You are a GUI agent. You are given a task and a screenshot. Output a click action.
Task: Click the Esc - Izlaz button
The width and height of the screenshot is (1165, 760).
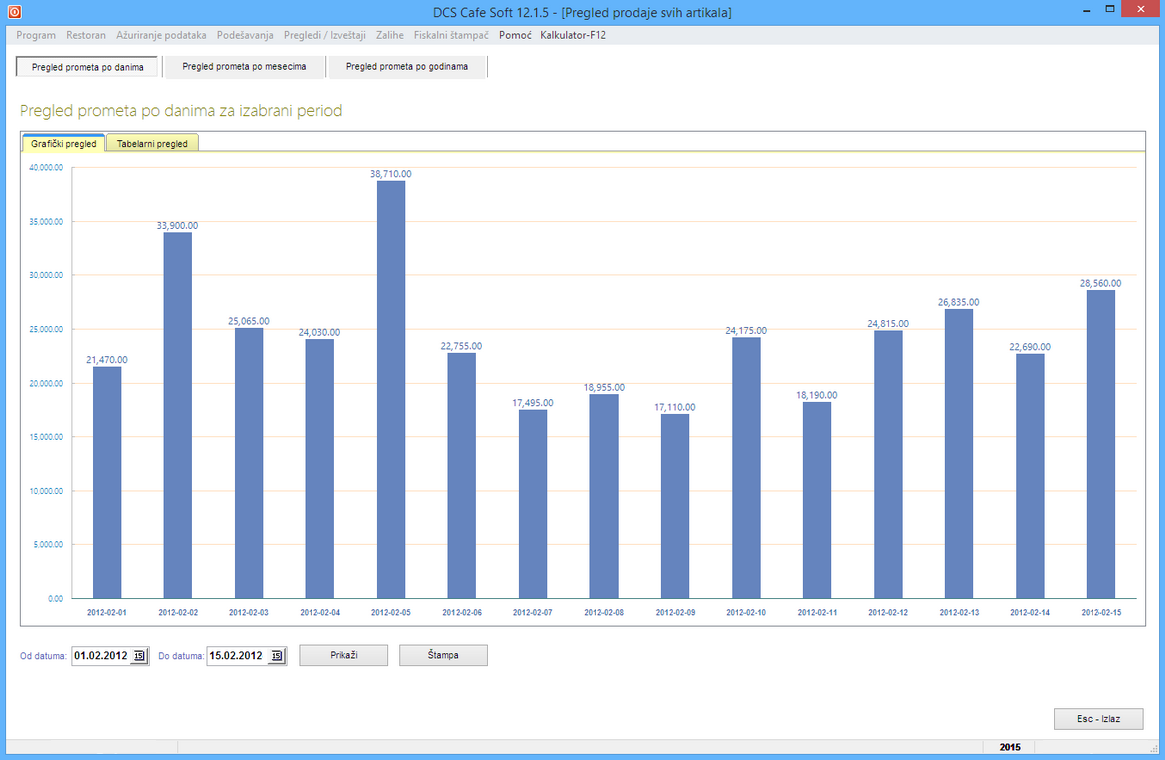1098,719
